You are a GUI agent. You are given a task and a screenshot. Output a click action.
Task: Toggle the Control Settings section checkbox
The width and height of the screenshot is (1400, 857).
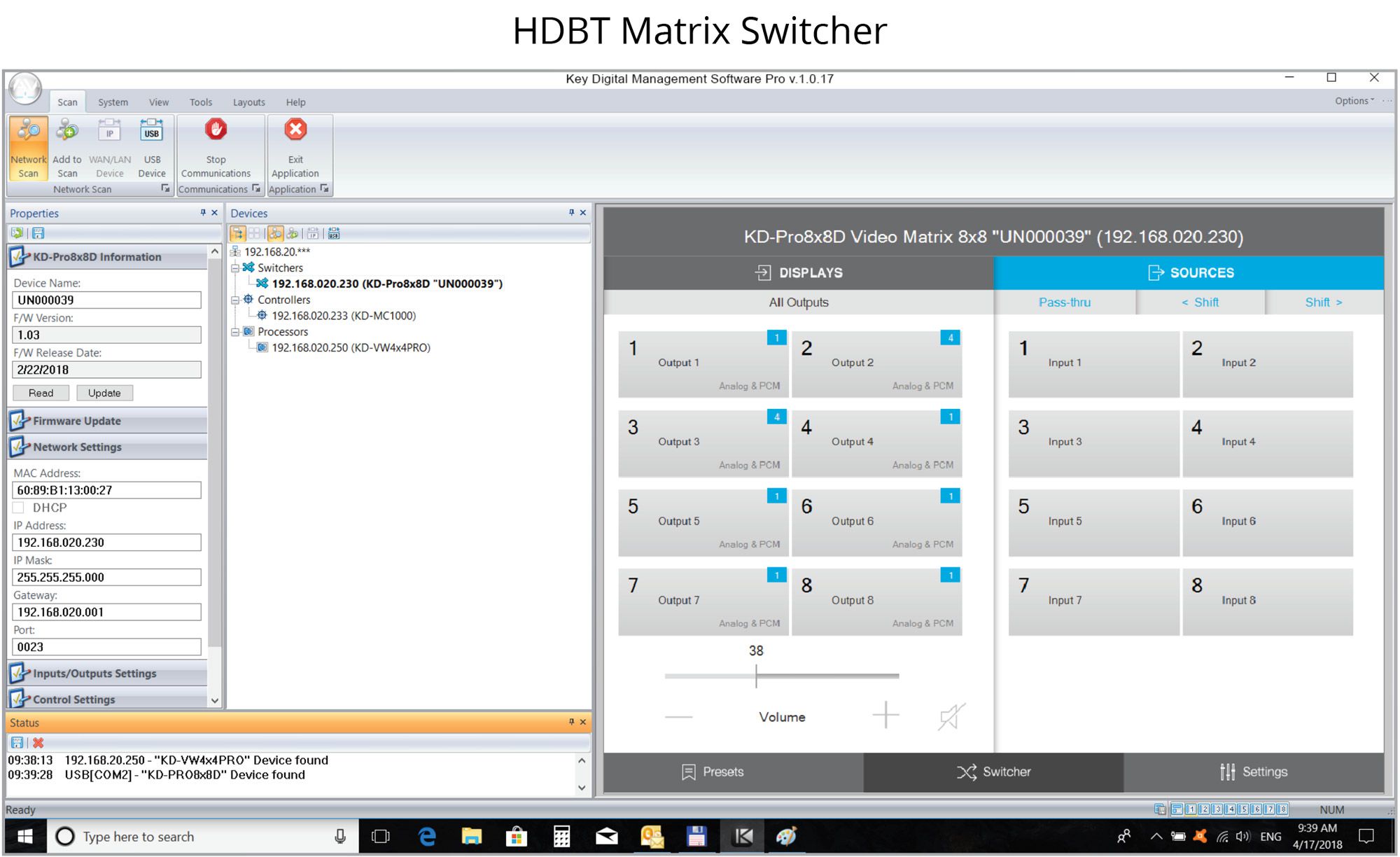(x=19, y=699)
